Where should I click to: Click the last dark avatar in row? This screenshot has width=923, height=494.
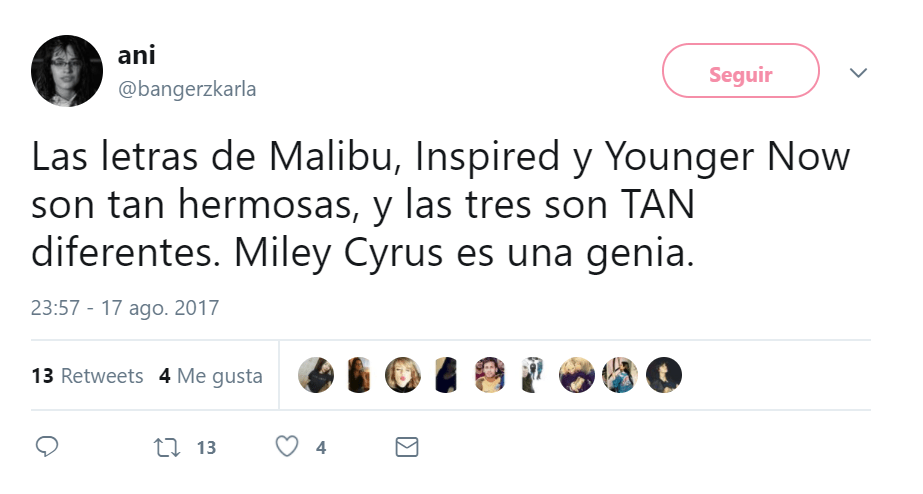coord(664,375)
